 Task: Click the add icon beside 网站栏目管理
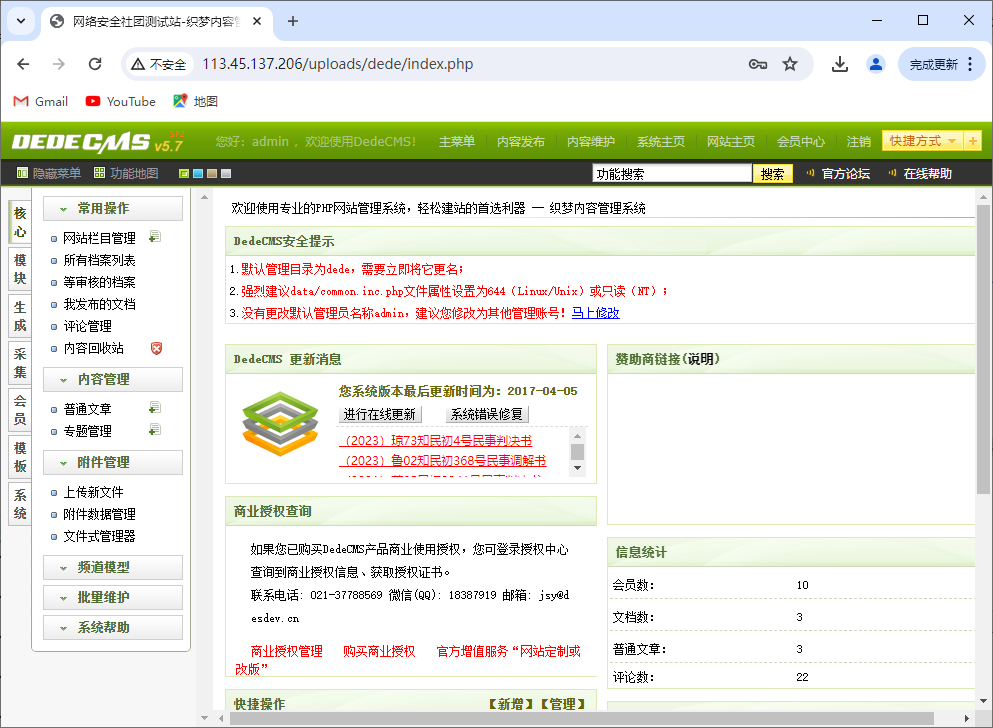tap(155, 238)
